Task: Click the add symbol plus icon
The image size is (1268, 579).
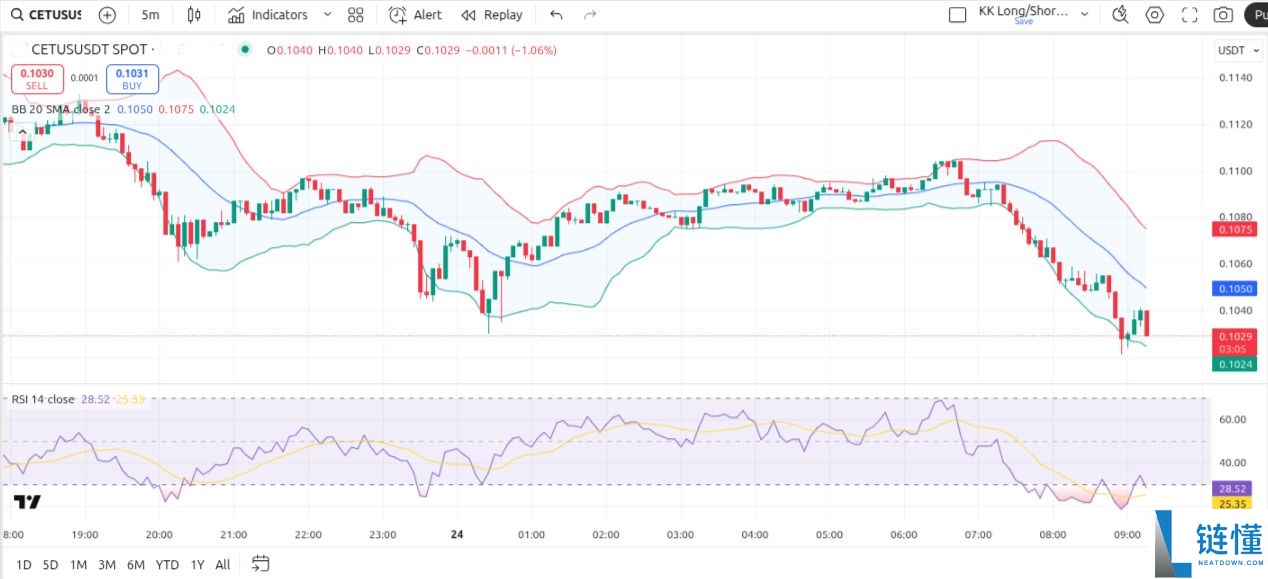Action: [107, 15]
